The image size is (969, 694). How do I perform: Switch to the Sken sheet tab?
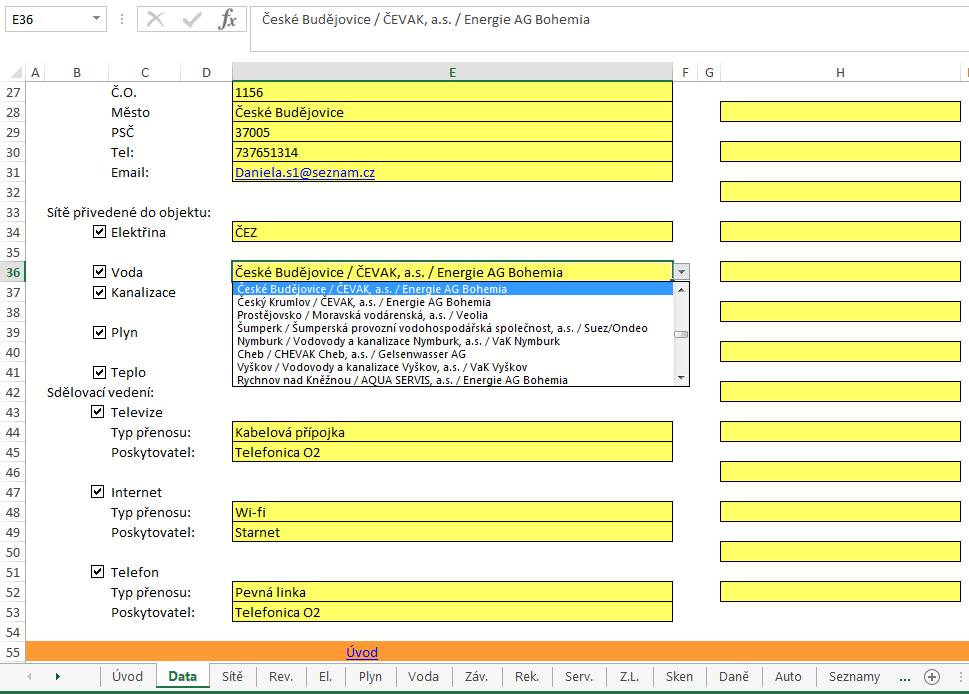(679, 677)
